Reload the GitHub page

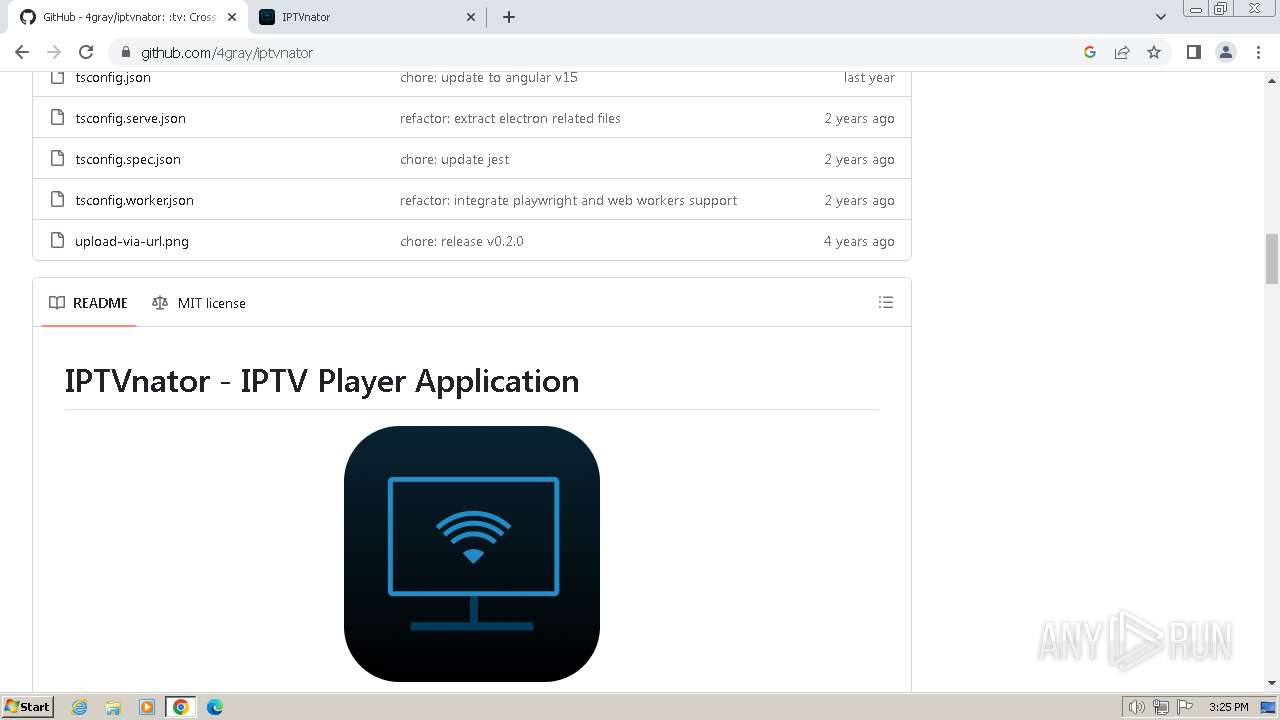coord(86,52)
